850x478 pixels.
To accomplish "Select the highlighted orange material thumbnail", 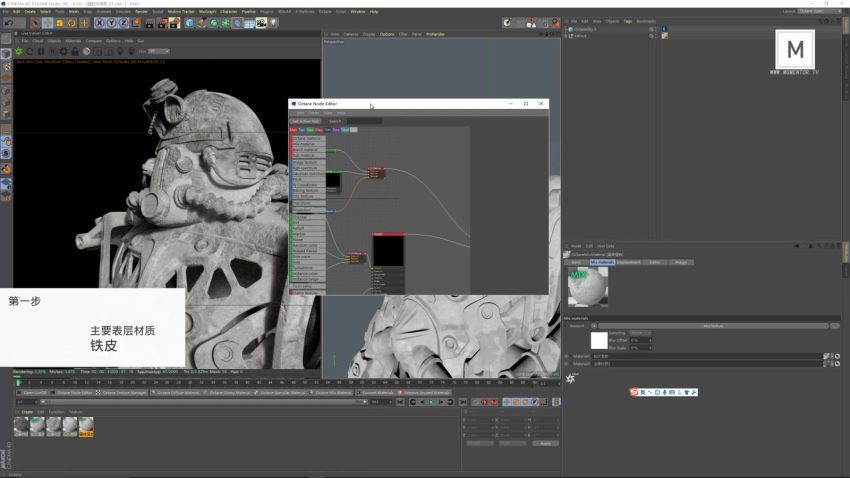I will pyautogui.click(x=86, y=427).
